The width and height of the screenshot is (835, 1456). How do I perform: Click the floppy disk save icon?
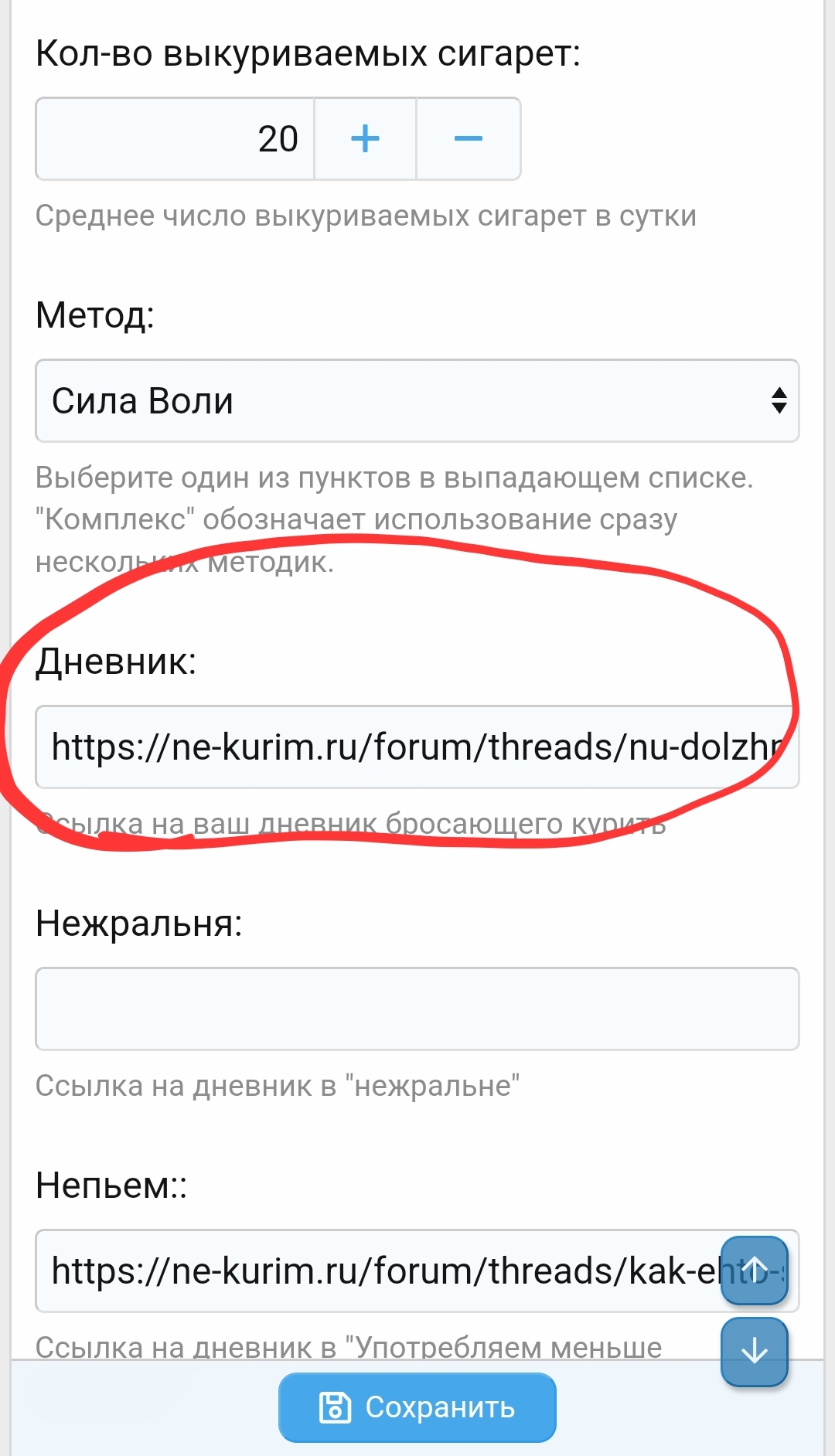tap(335, 1407)
